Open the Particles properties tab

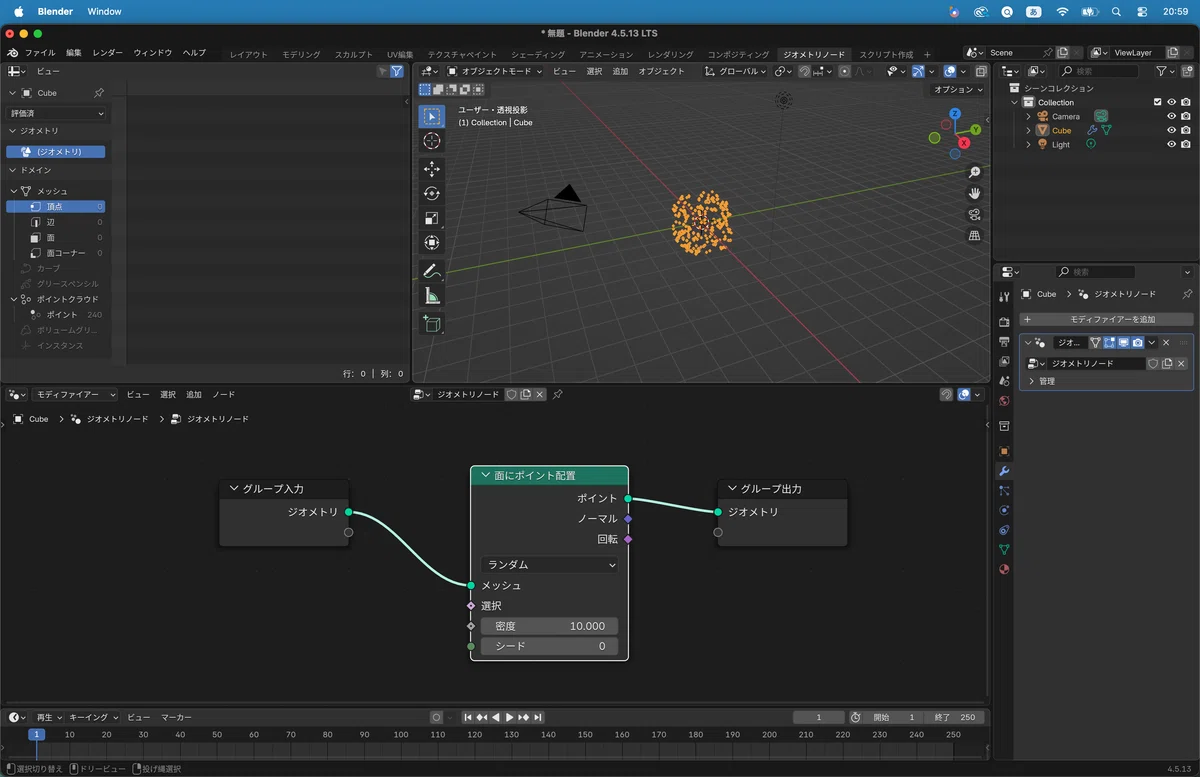pos(1004,490)
